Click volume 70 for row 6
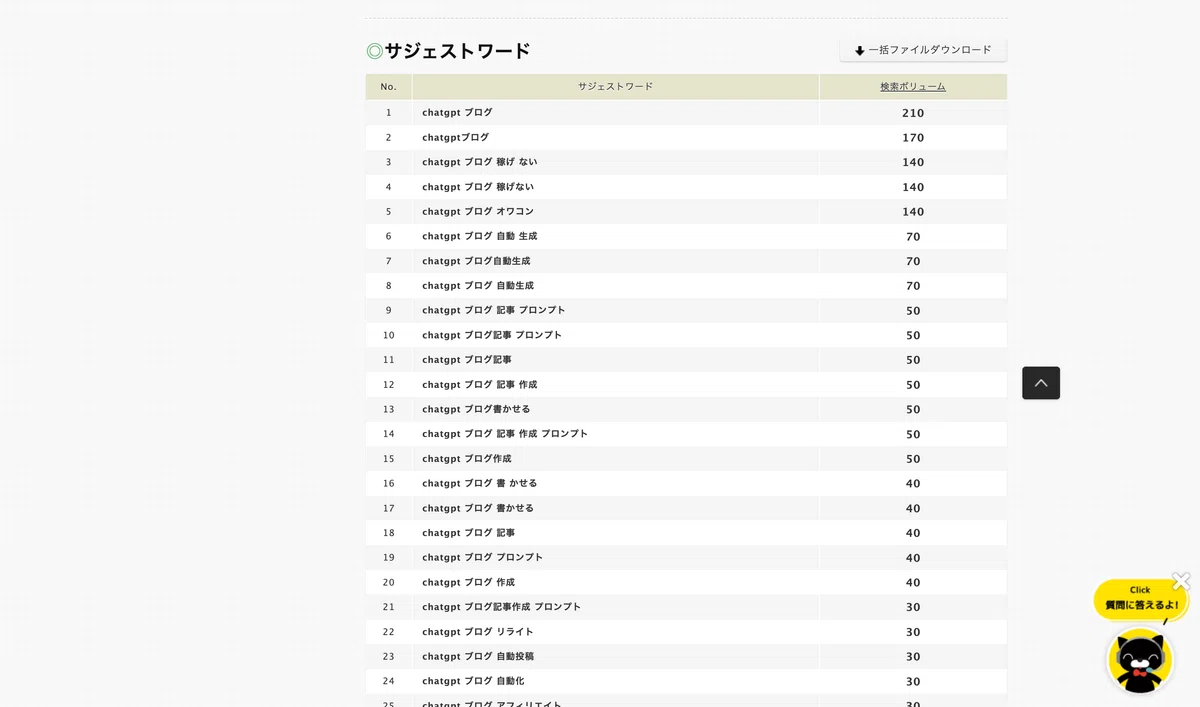 click(x=913, y=237)
